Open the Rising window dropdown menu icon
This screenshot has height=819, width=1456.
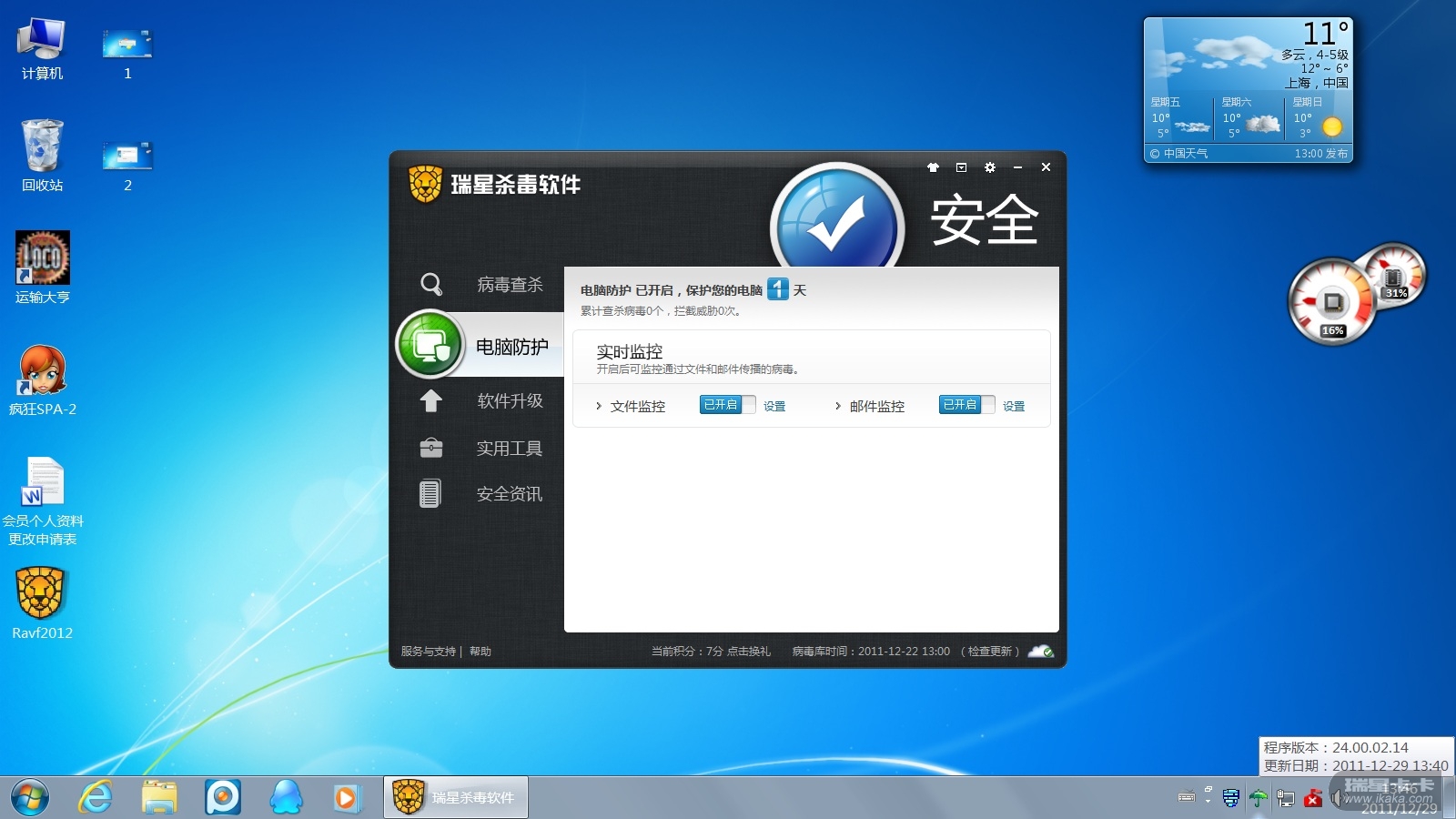coord(961,167)
